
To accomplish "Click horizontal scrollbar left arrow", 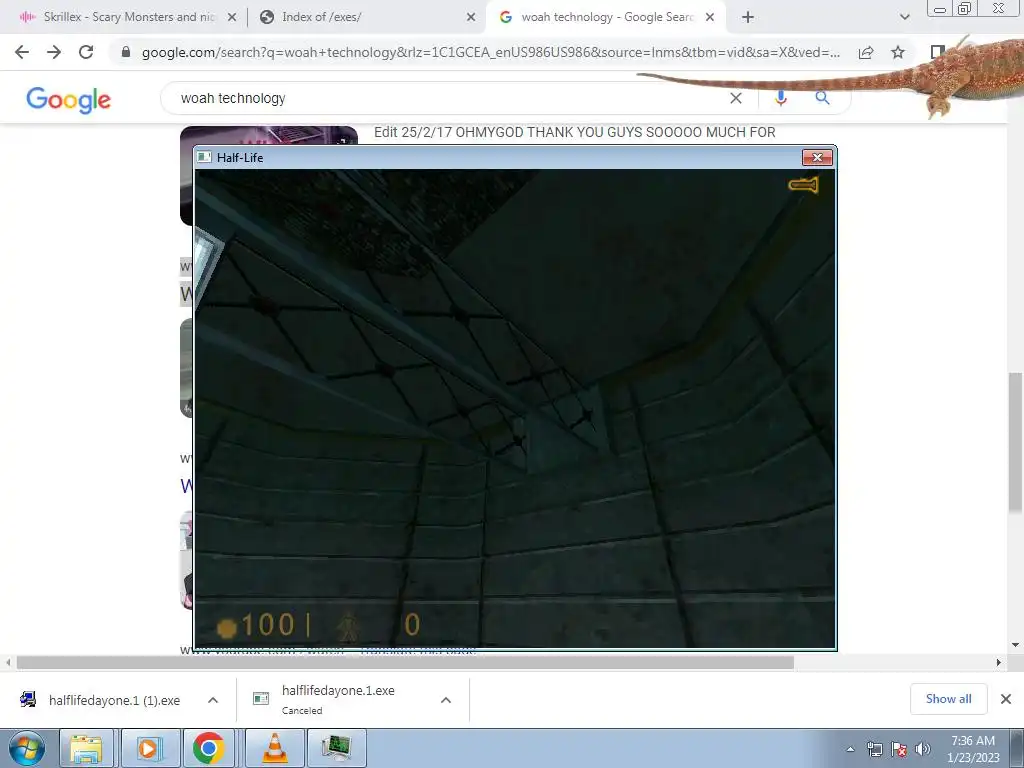I will (x=8, y=662).
